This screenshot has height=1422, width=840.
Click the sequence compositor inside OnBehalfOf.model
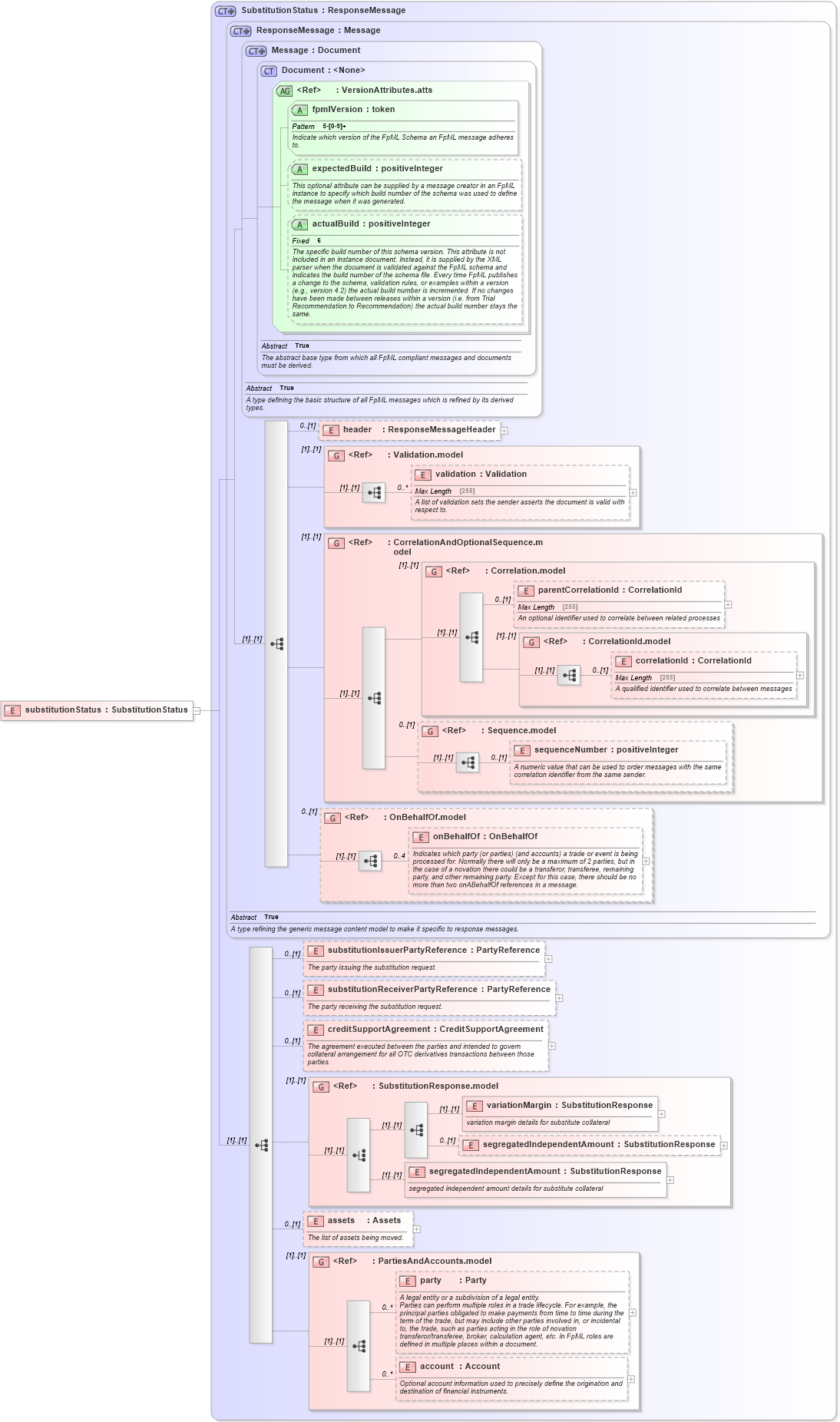370,861
